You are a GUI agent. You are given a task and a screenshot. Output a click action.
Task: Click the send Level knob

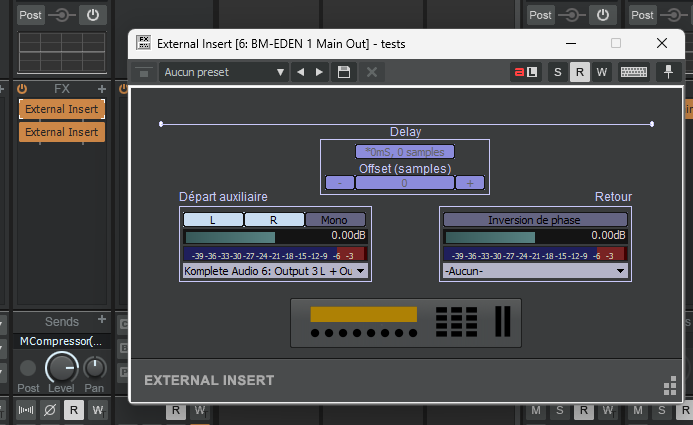click(62, 368)
